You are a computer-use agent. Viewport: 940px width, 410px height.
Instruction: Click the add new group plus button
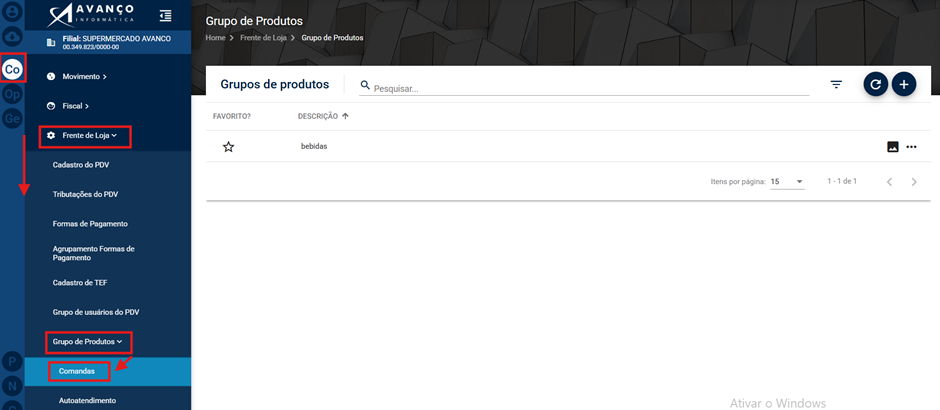904,85
